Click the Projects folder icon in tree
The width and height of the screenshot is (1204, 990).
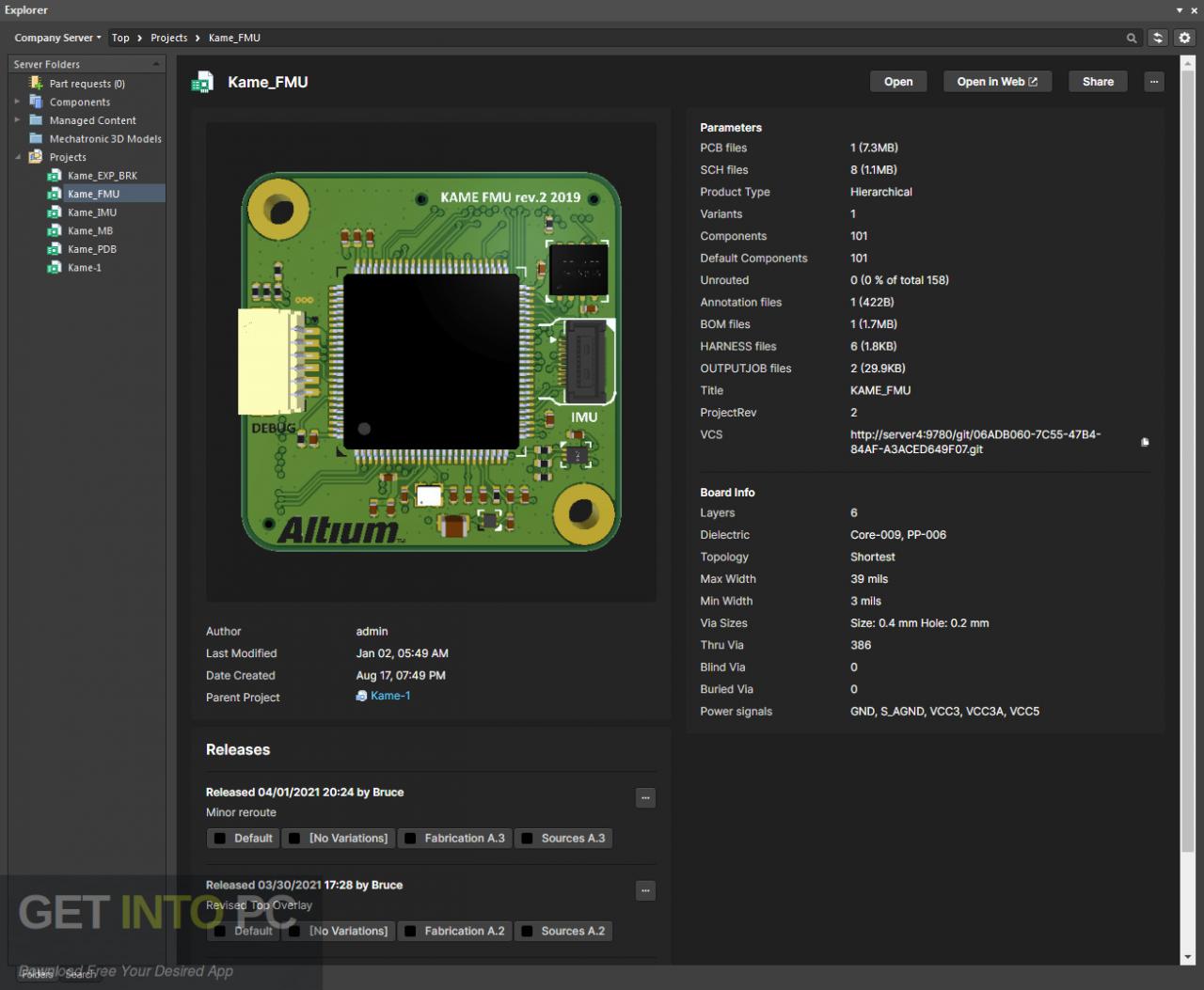coord(36,157)
